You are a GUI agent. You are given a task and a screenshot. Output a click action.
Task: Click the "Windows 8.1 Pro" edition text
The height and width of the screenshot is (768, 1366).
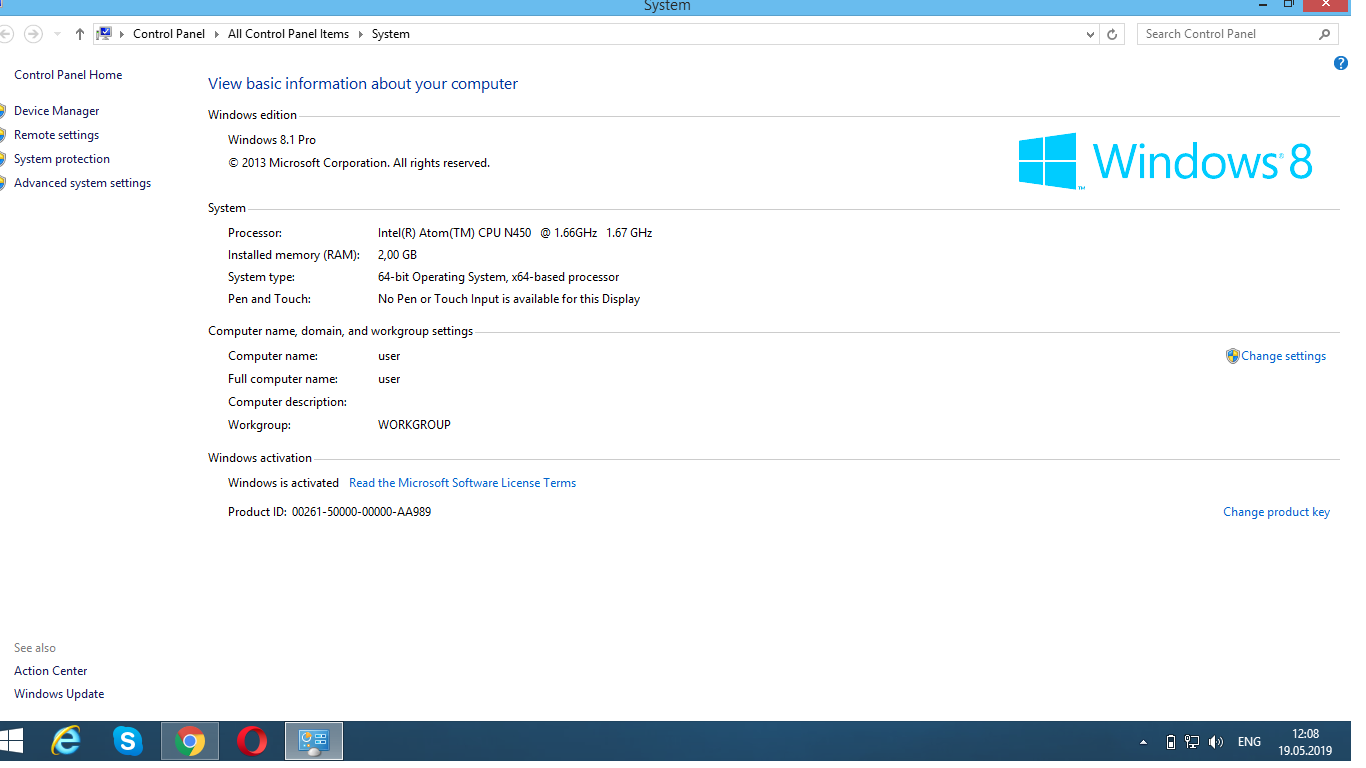pyautogui.click(x=272, y=140)
